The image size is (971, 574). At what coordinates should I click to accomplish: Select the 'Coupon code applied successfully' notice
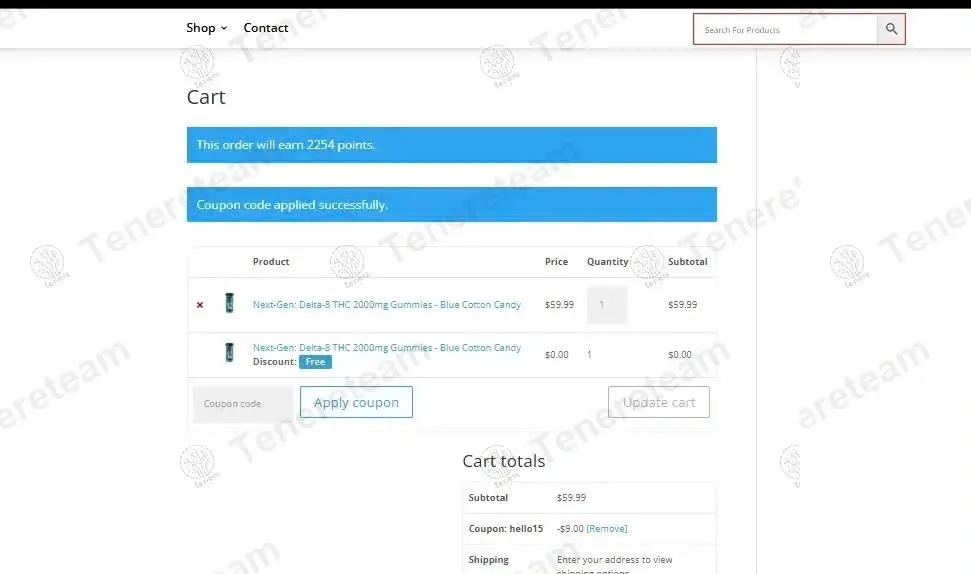pyautogui.click(x=451, y=204)
